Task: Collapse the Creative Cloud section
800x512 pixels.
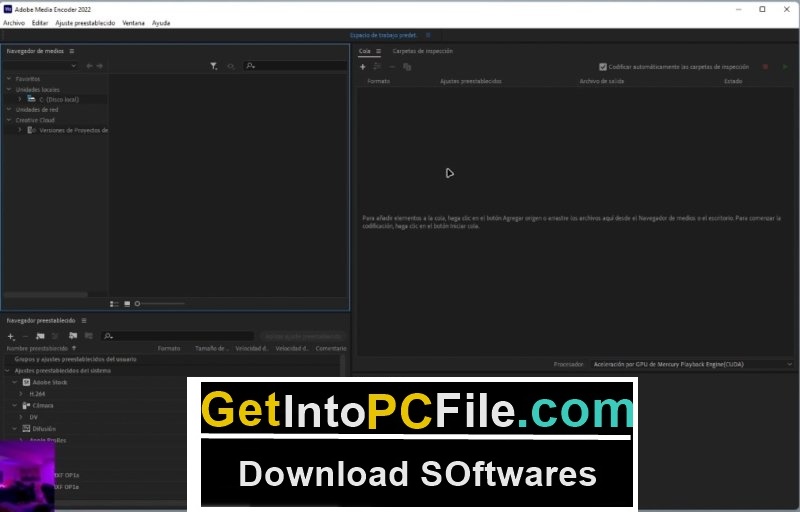Action: click(9, 120)
